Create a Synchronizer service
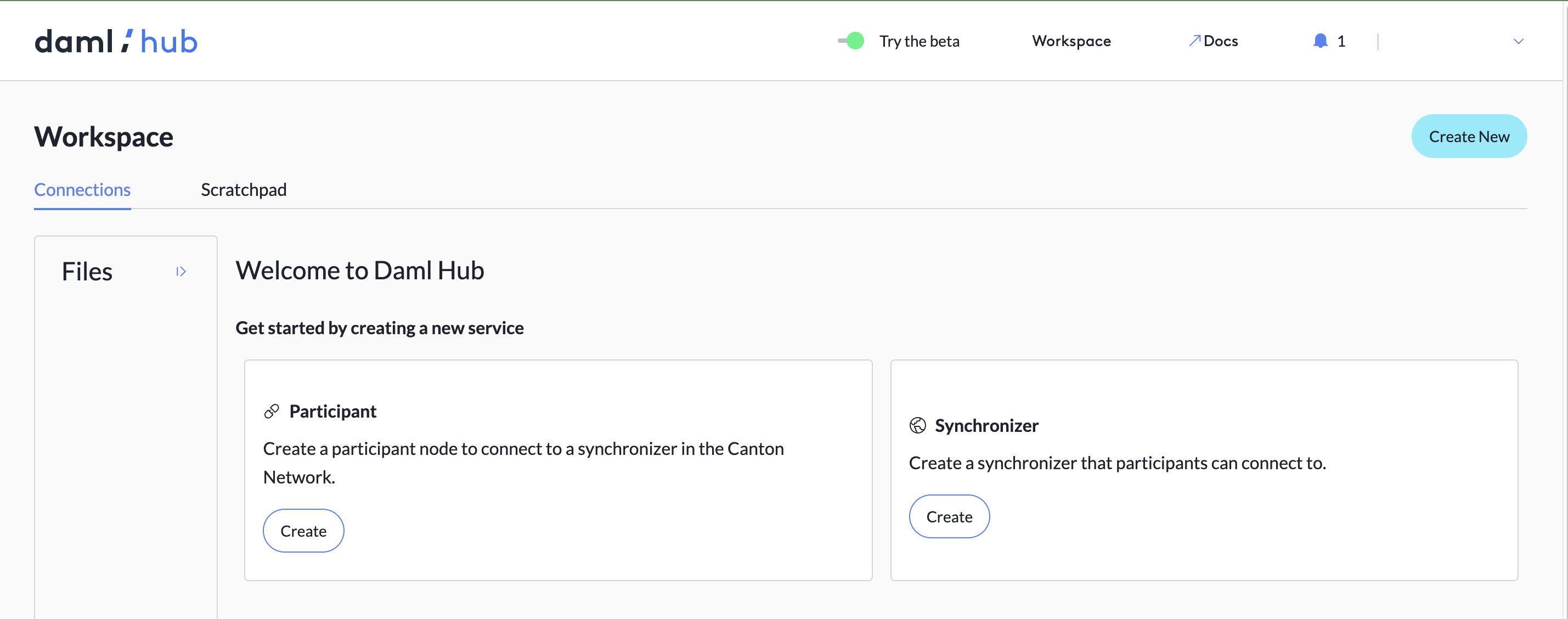1568x619 pixels. (x=949, y=516)
